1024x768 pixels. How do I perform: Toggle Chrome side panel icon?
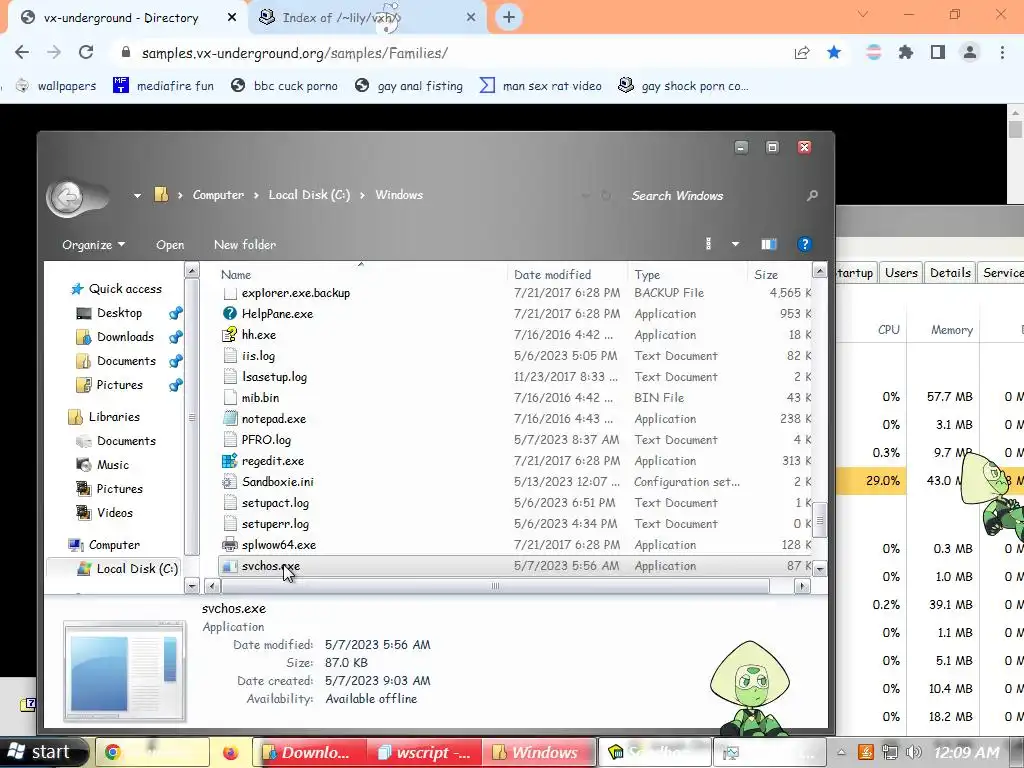938,52
